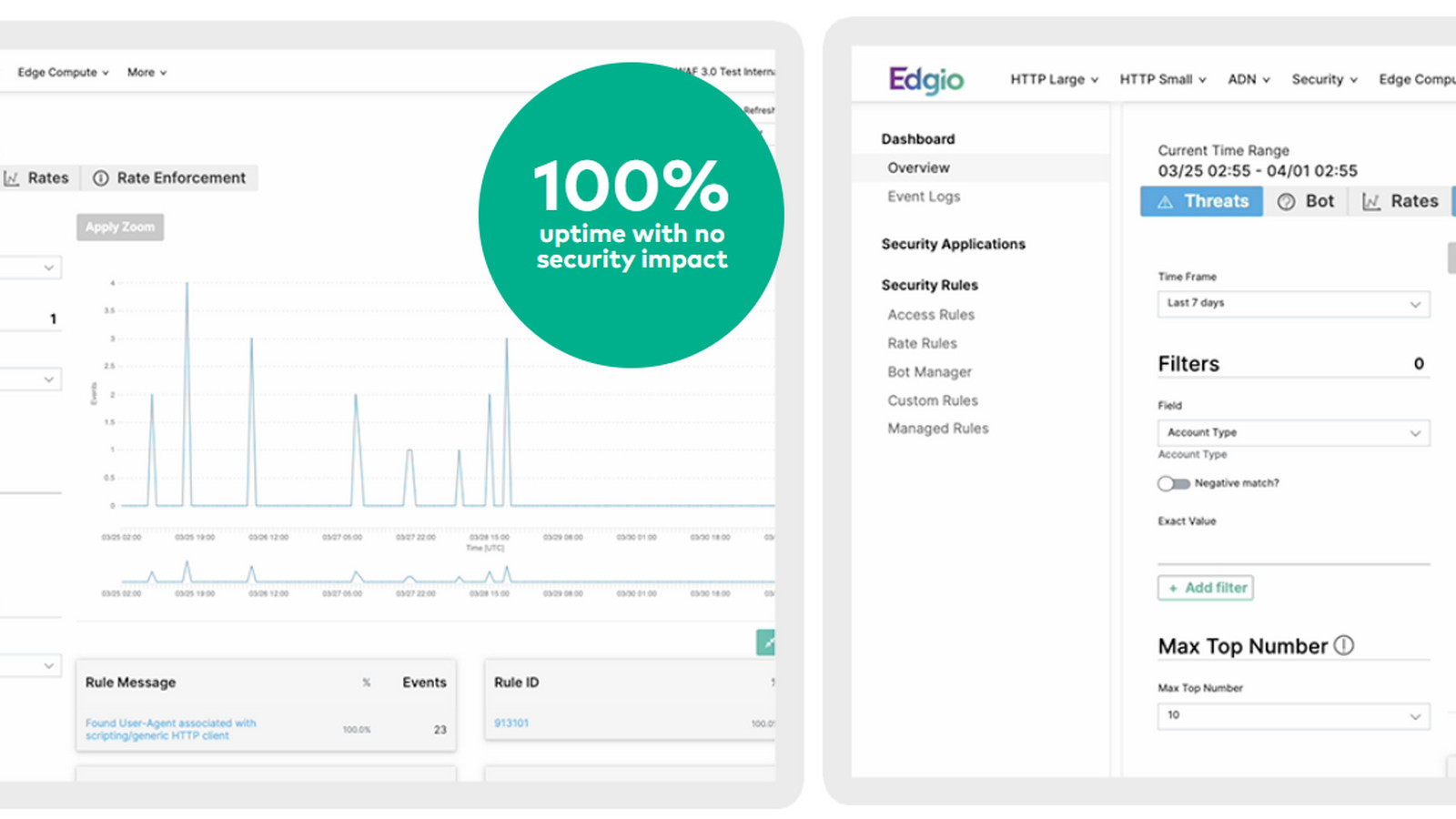This screenshot has height=819, width=1456.
Task: Open the Max Top Number info icon
Action: (1344, 645)
